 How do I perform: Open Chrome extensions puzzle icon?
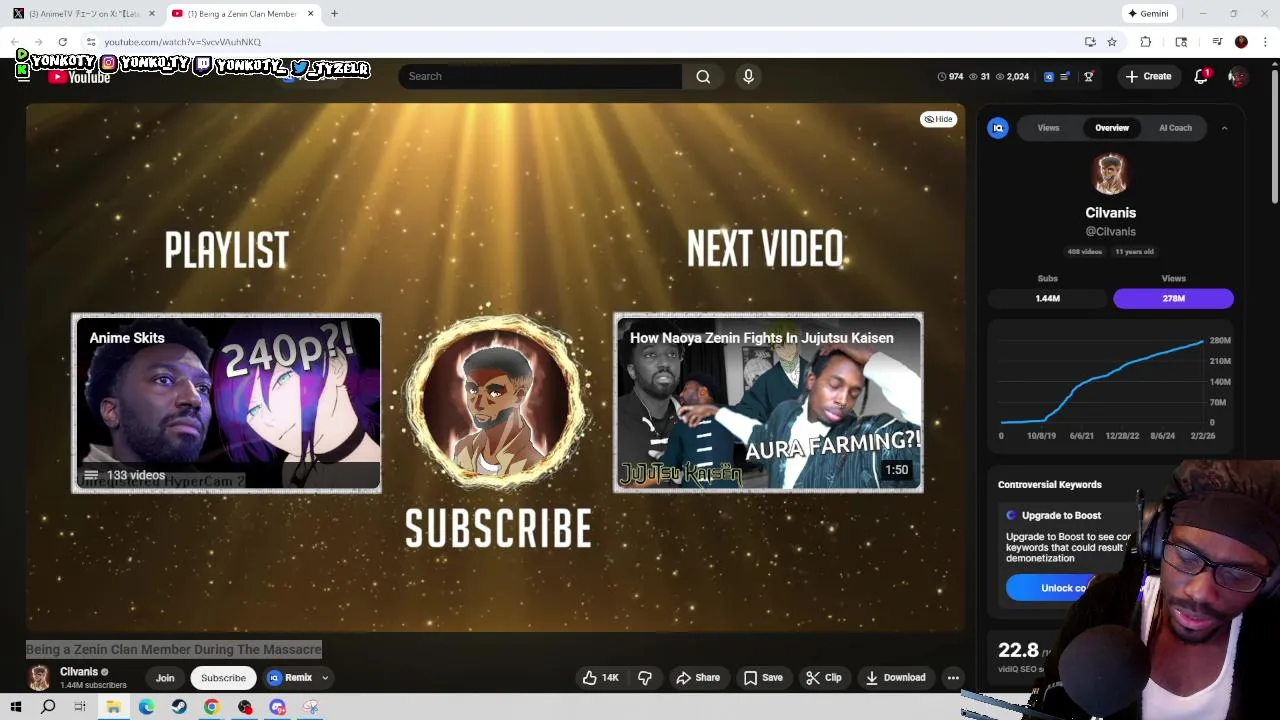coord(1146,42)
